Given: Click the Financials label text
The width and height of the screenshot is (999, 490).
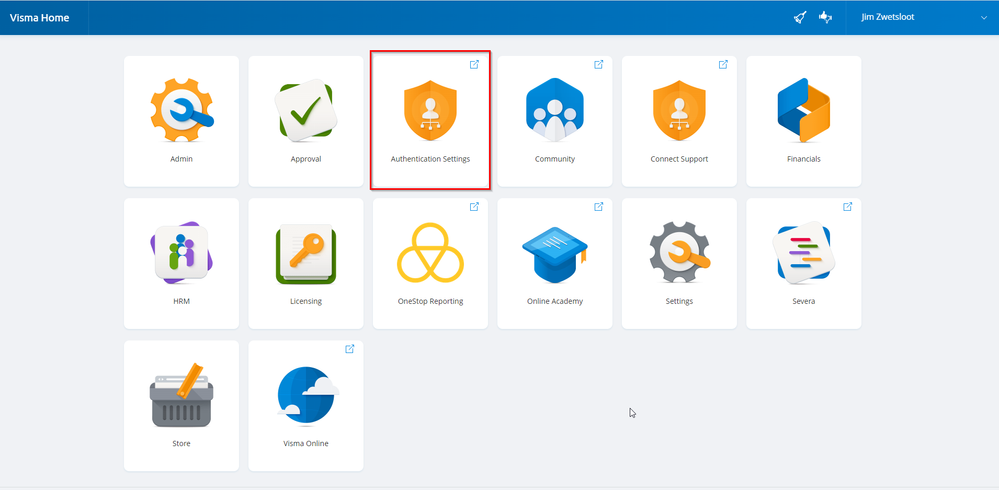Looking at the screenshot, I should 803,159.
